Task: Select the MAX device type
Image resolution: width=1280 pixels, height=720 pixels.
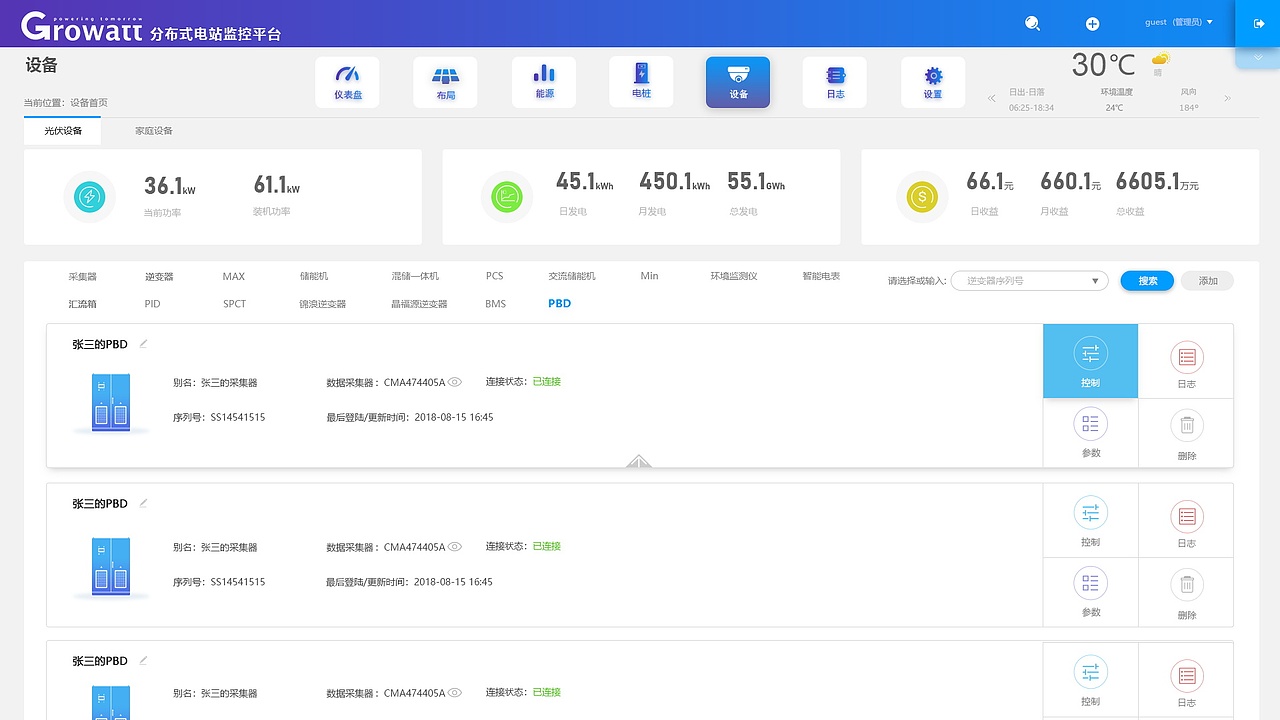Action: tap(233, 276)
